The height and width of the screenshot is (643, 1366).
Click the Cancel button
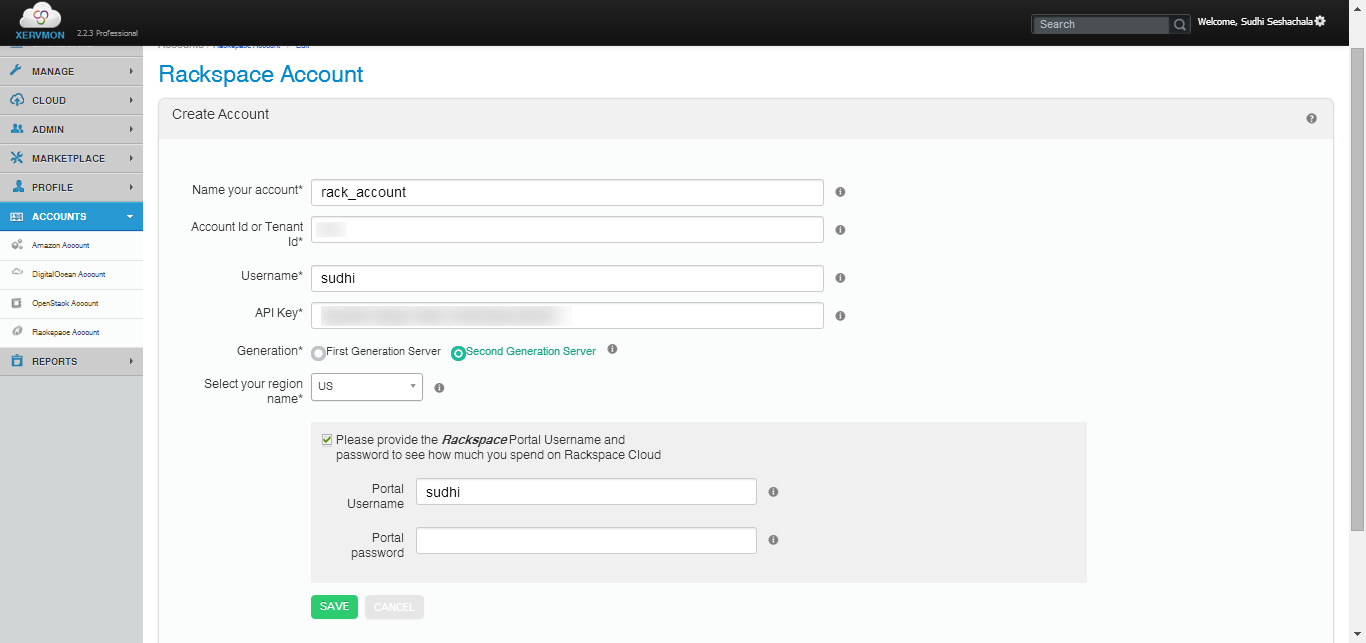click(x=394, y=606)
